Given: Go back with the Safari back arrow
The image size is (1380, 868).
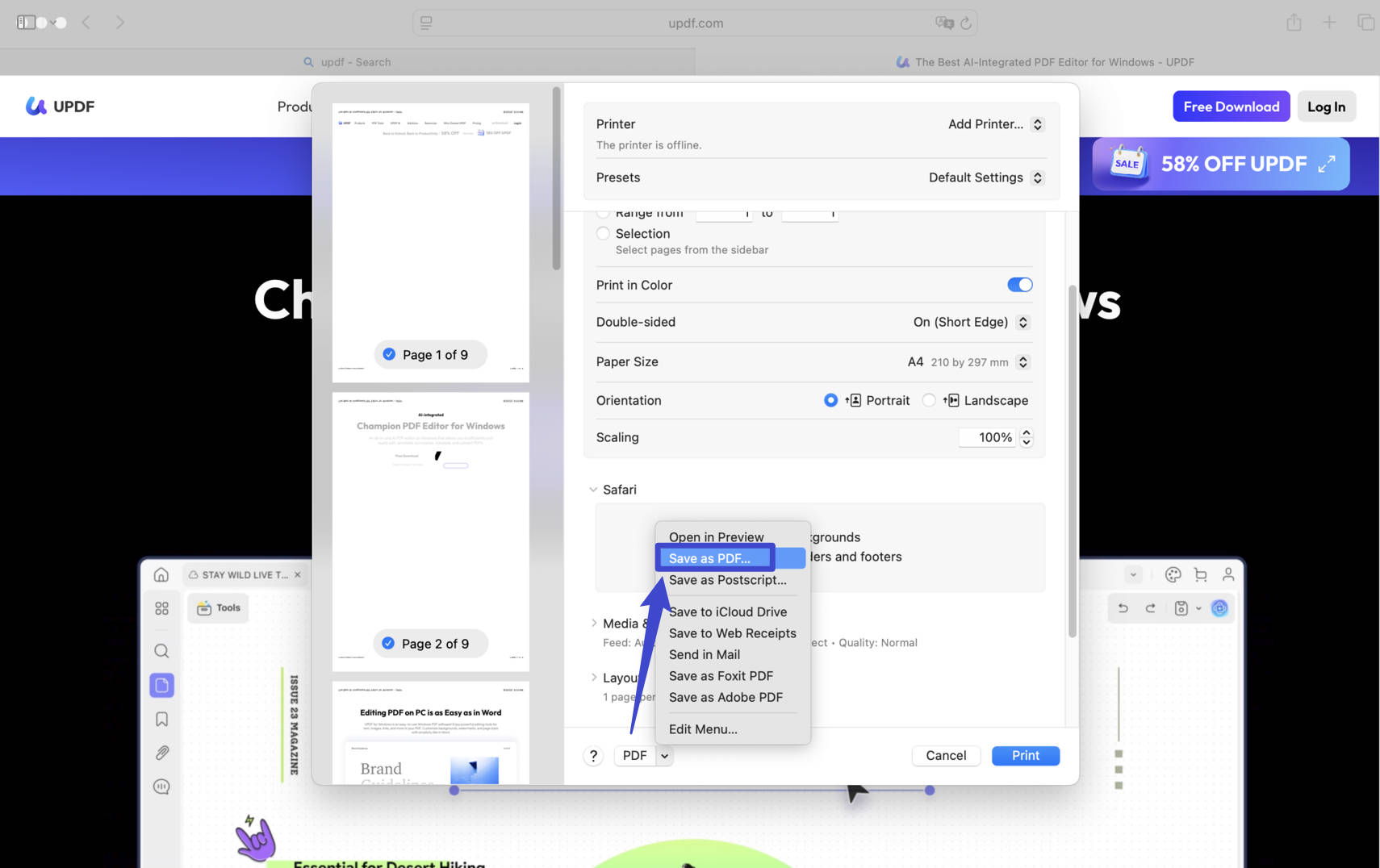Looking at the screenshot, I should [x=86, y=23].
